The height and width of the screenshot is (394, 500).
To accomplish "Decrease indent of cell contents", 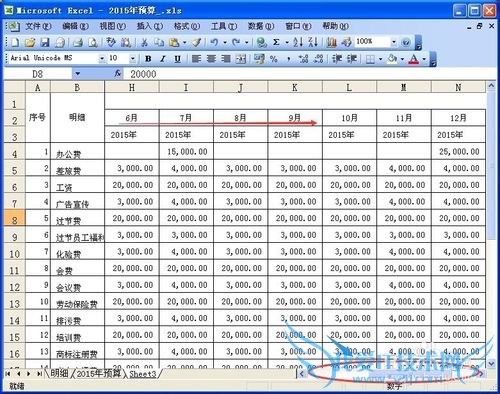I will pos(337,59).
